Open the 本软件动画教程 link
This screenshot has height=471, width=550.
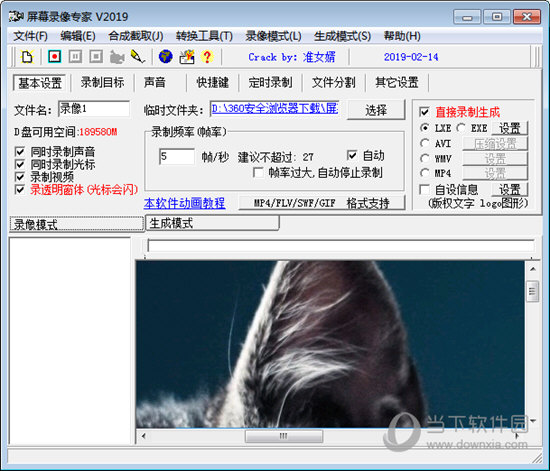click(185, 203)
